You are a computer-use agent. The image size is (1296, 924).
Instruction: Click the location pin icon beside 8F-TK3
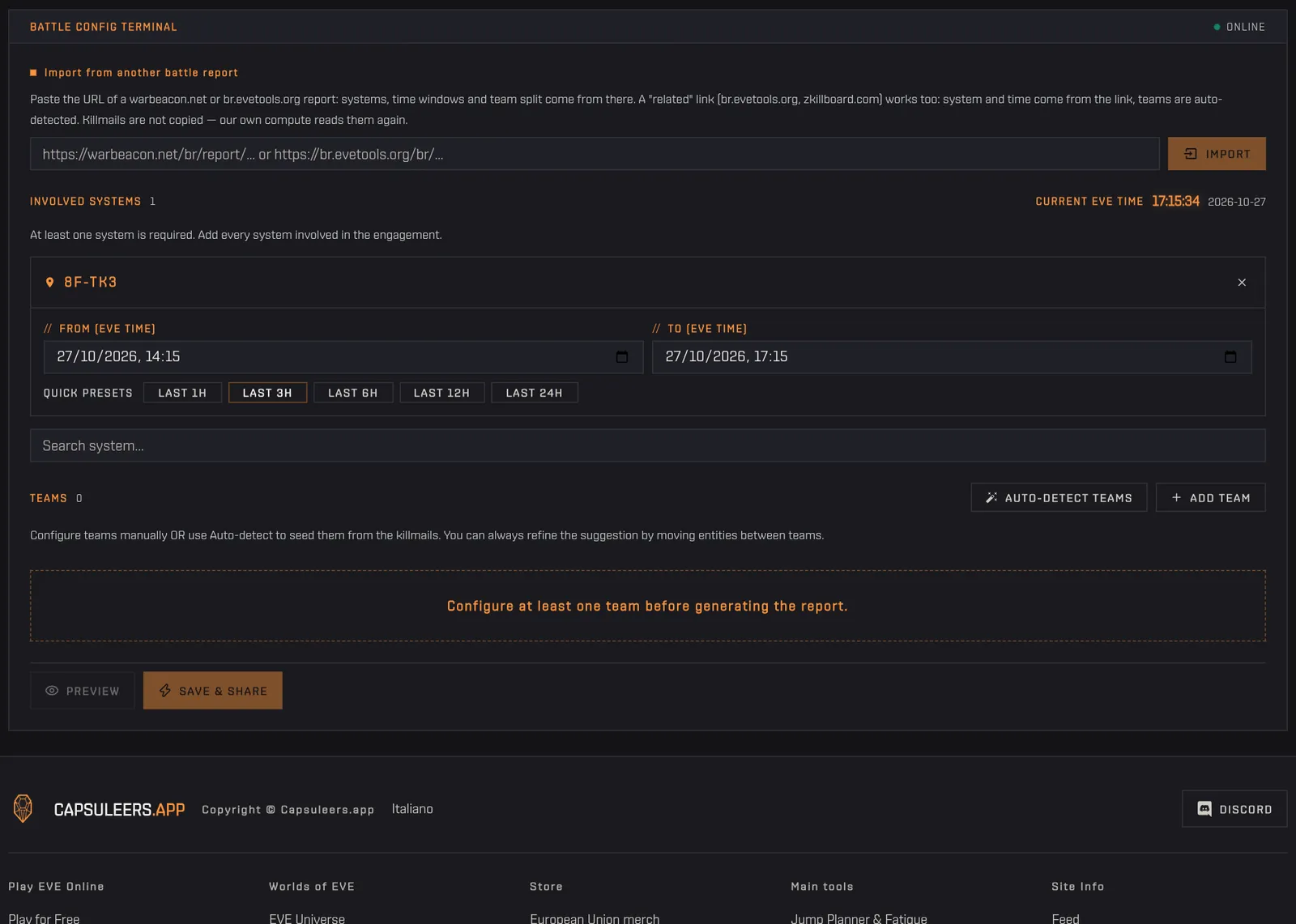coord(49,283)
